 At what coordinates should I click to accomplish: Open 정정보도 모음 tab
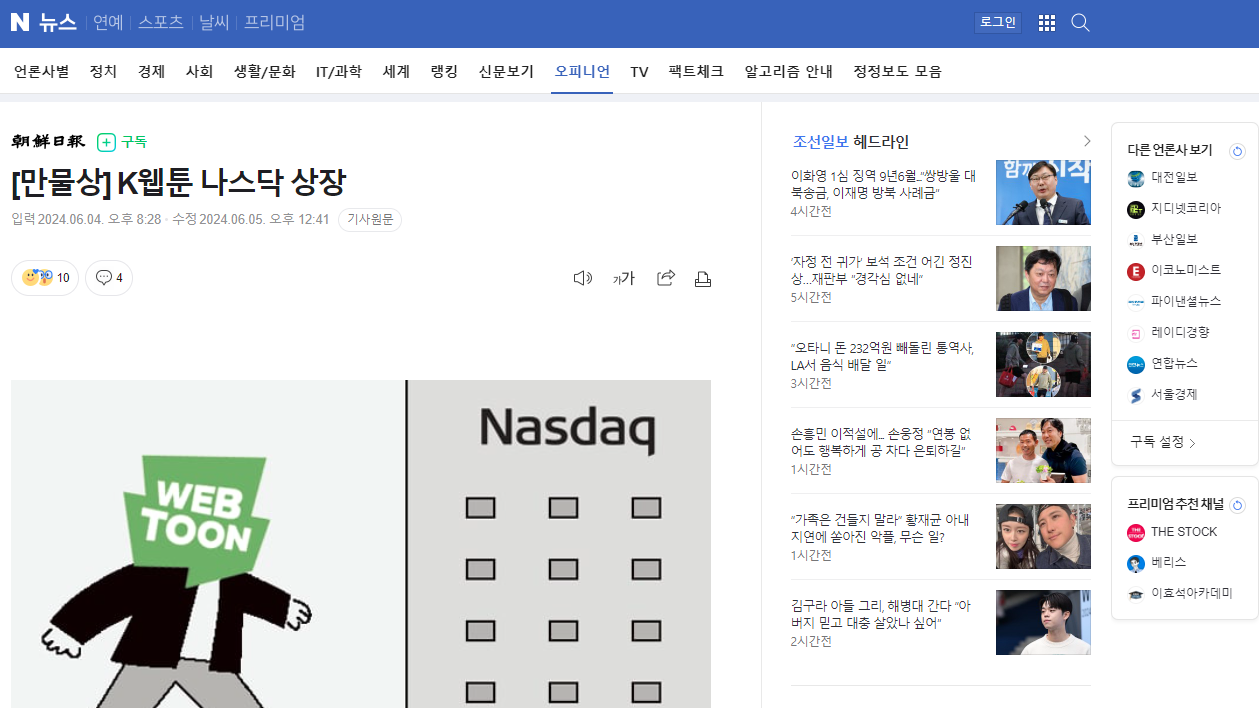pos(897,72)
